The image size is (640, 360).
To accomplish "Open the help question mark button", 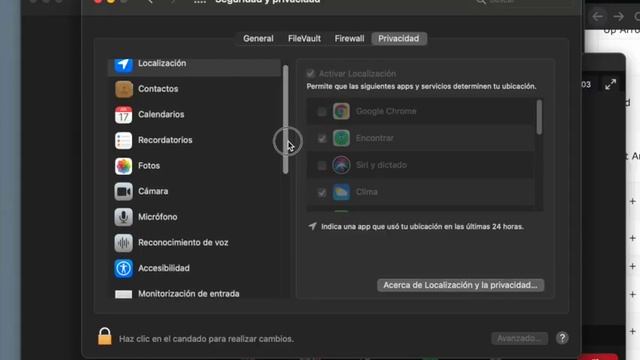I will (562, 338).
